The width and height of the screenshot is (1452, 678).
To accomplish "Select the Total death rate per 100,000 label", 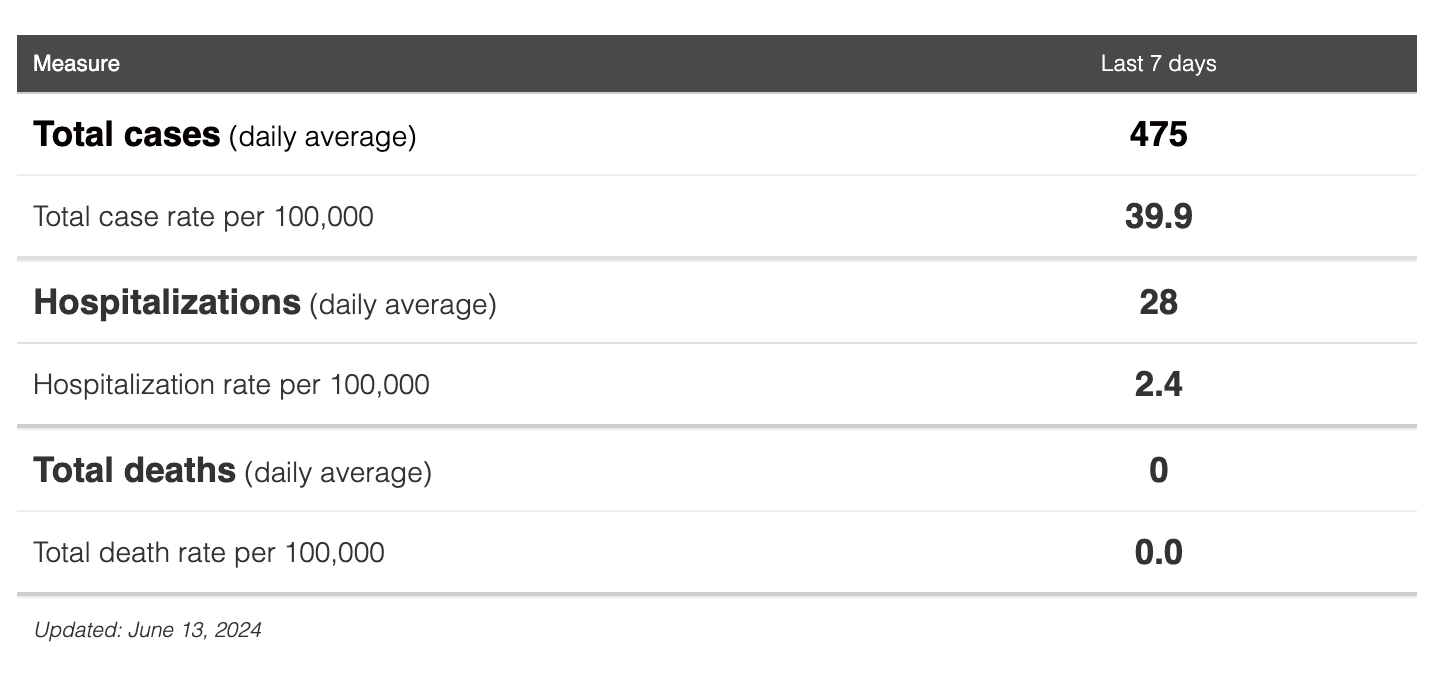I will coord(209,552).
